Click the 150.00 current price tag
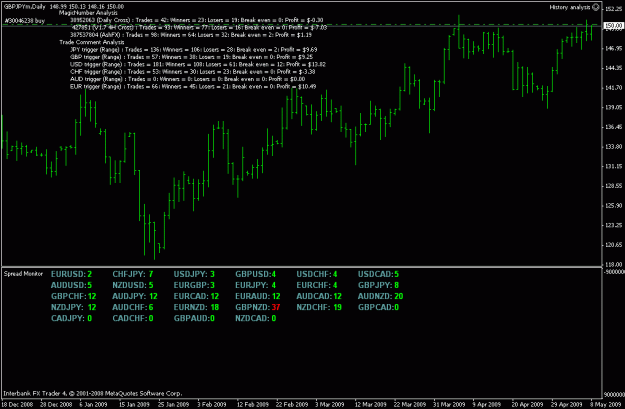625x409 pixels. click(x=613, y=26)
